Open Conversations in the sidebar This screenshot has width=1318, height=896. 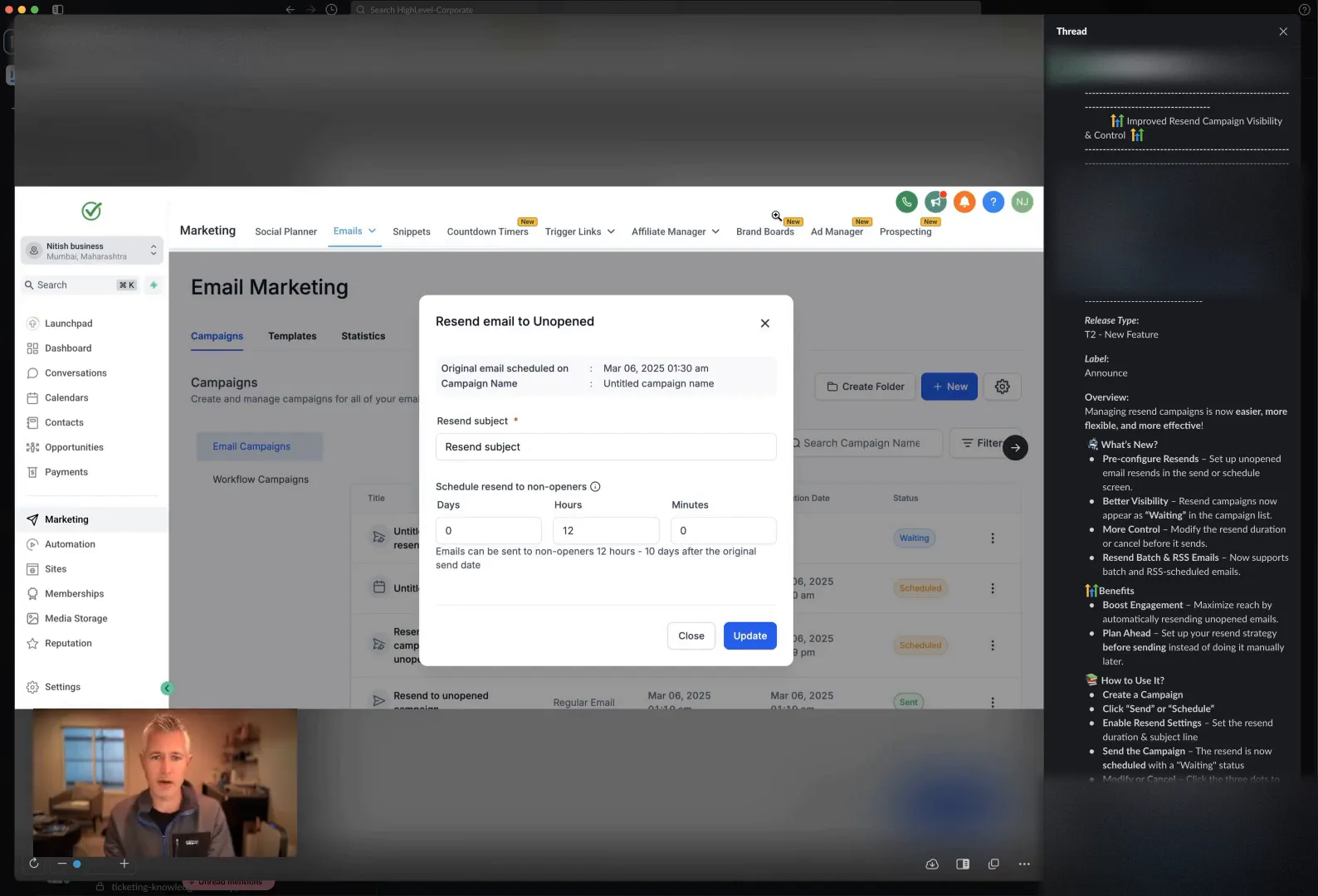click(76, 373)
